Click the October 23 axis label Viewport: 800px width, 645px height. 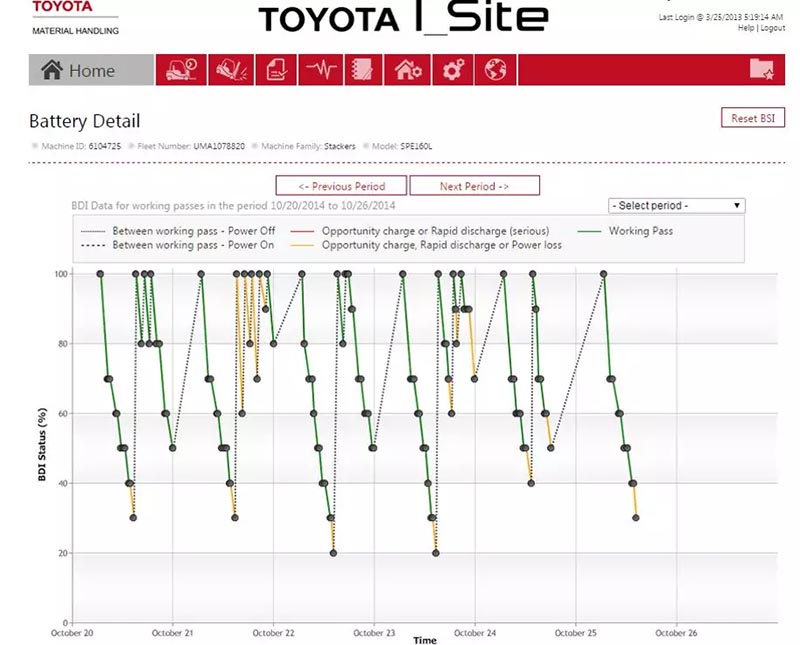tap(374, 633)
